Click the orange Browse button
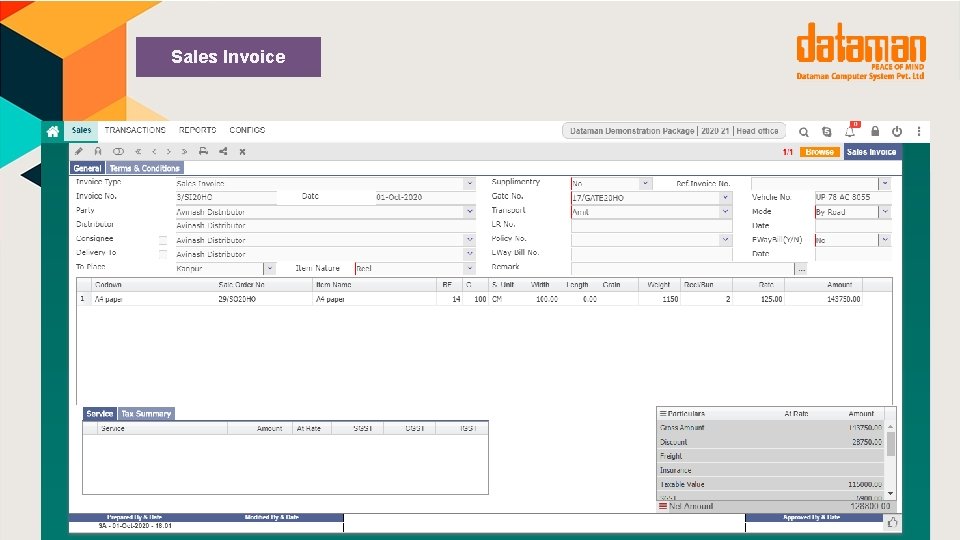The height and width of the screenshot is (540, 960). pyautogui.click(x=820, y=152)
